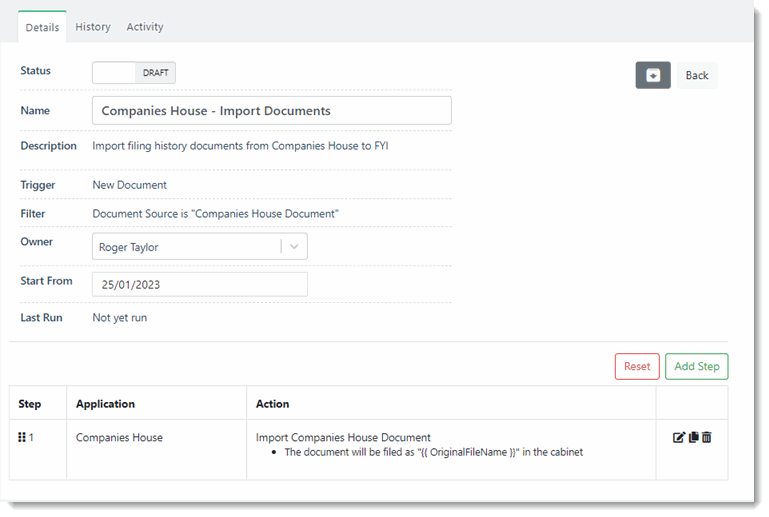Screen dimensions: 769x517
Task: Click the Description text about filing history
Action: pyautogui.click(x=240, y=146)
